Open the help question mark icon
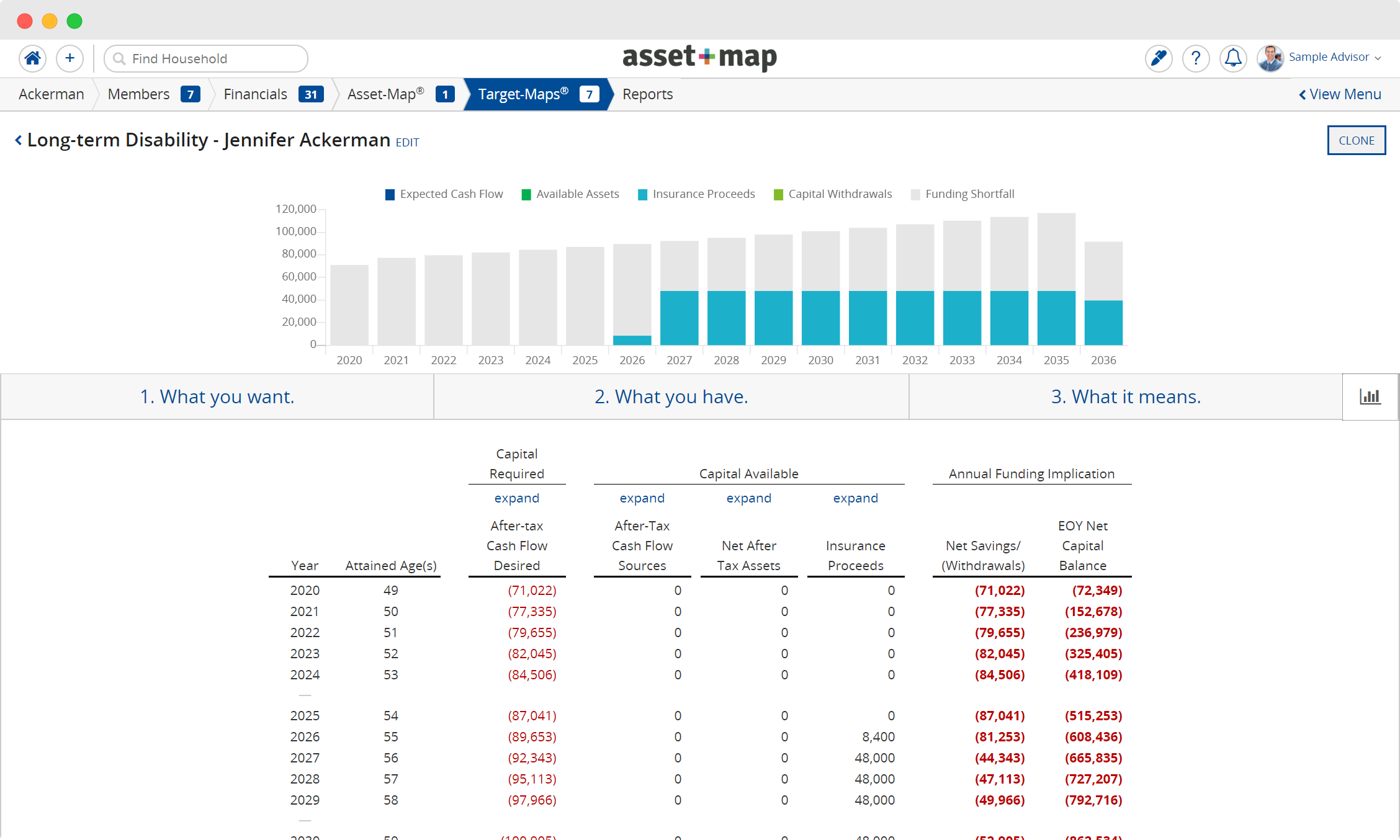1400x840 pixels. (1195, 58)
